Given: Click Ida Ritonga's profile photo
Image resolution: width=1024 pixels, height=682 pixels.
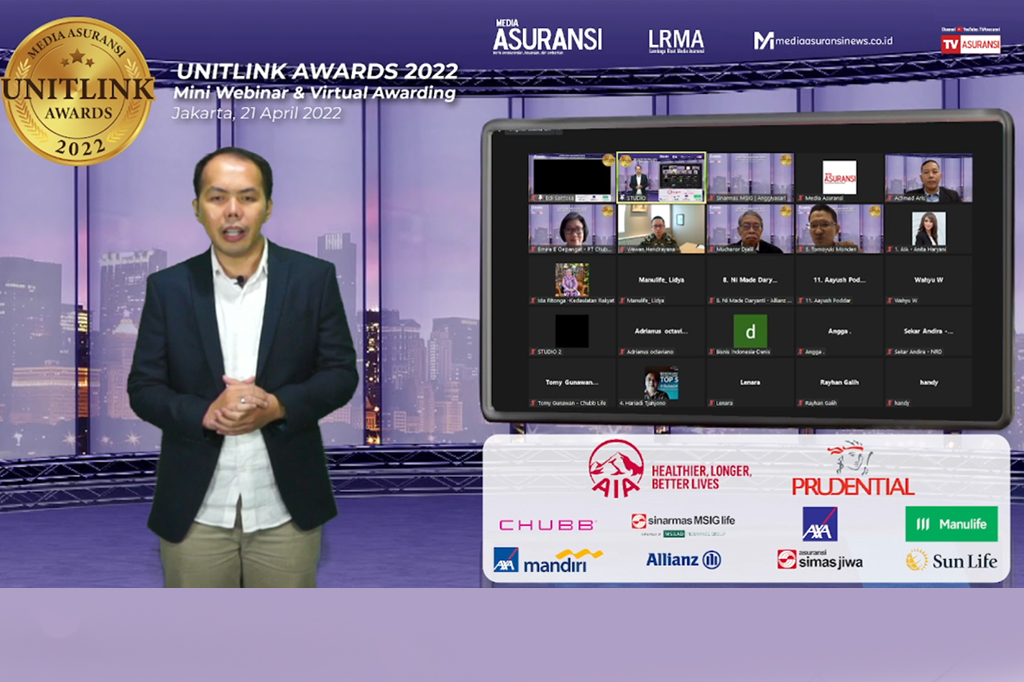Looking at the screenshot, I should (572, 280).
